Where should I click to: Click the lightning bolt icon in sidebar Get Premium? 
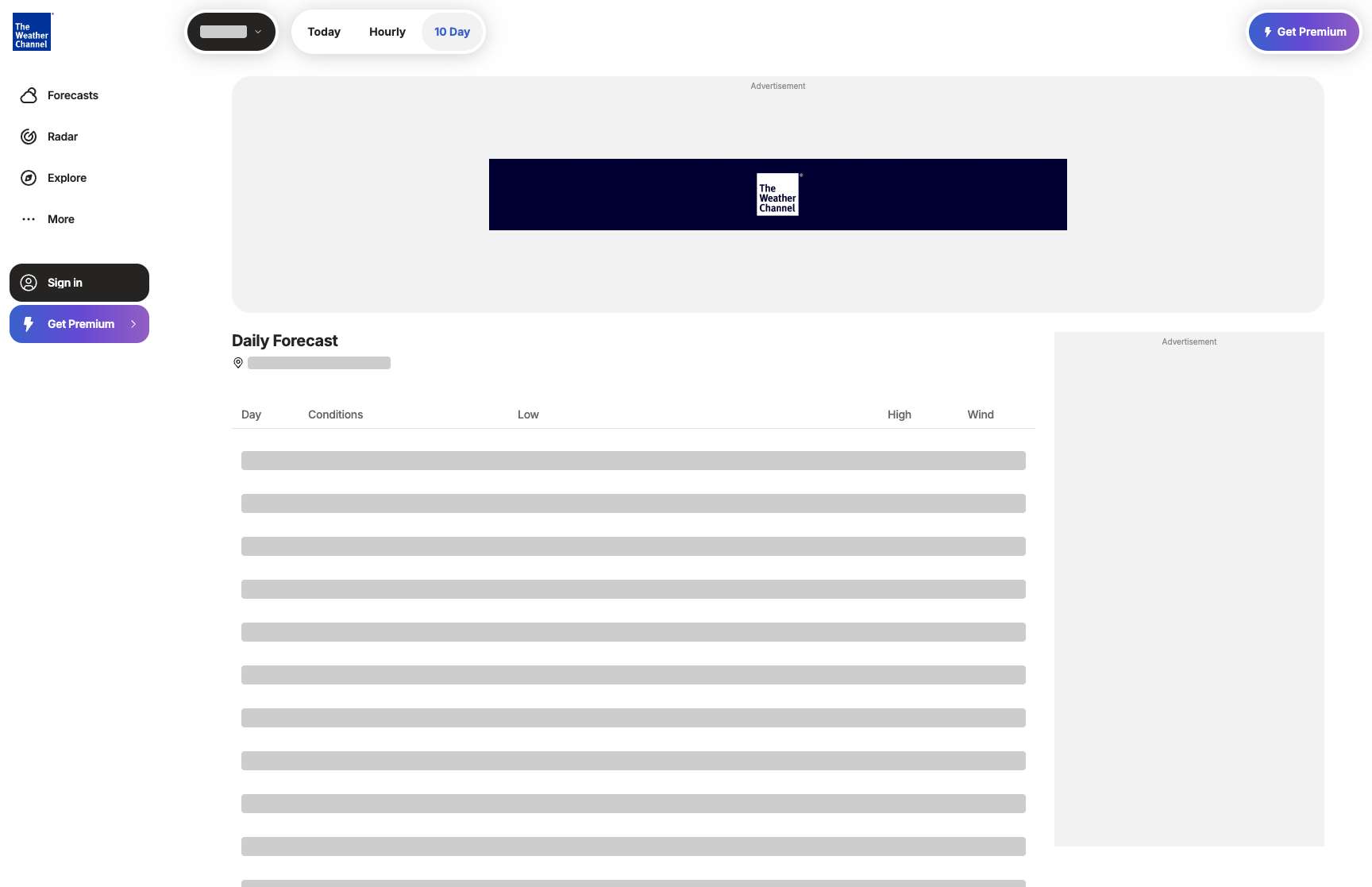29,324
